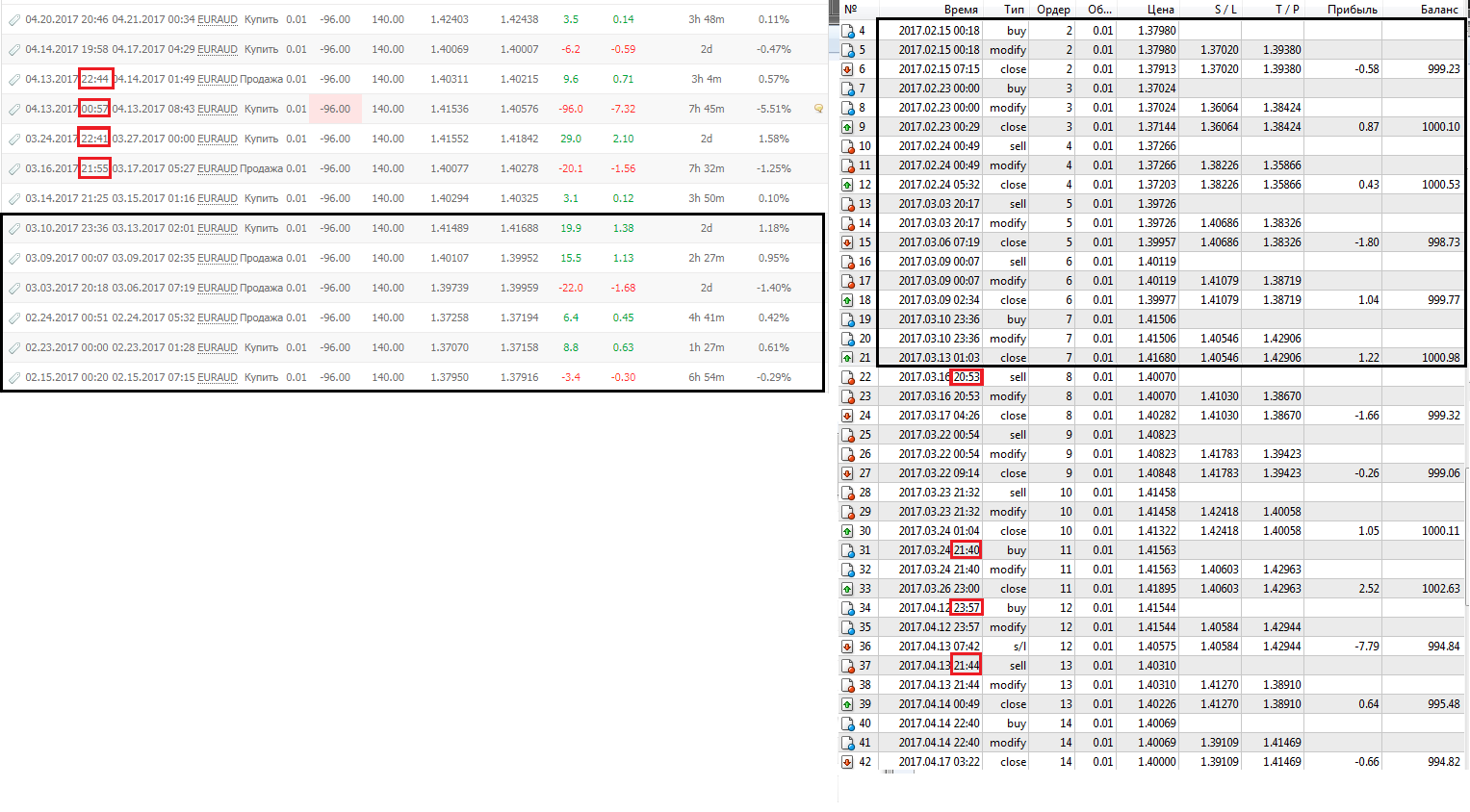Sort results by the Прибыль column header
This screenshot has height=812, width=1470.
(x=1352, y=10)
